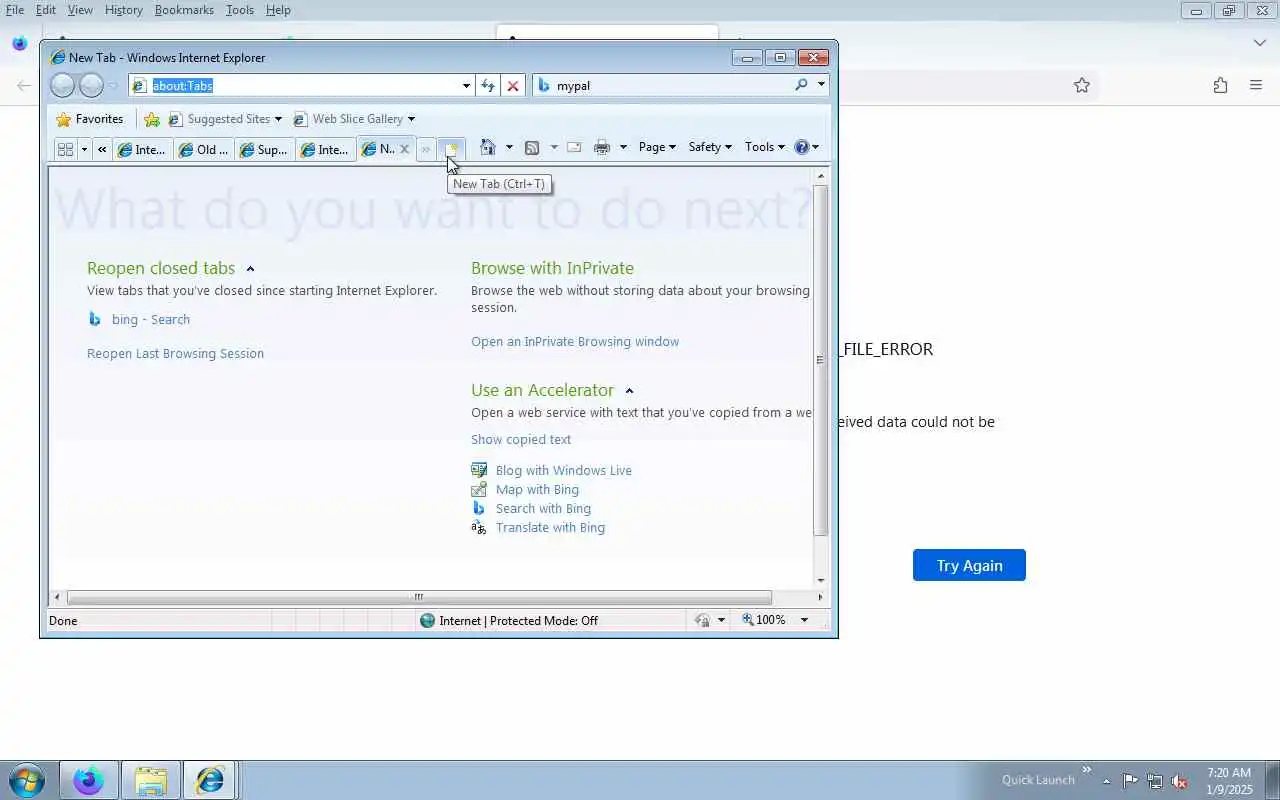The width and height of the screenshot is (1280, 800).
Task: Click the IE address bar field
Action: pos(300,86)
